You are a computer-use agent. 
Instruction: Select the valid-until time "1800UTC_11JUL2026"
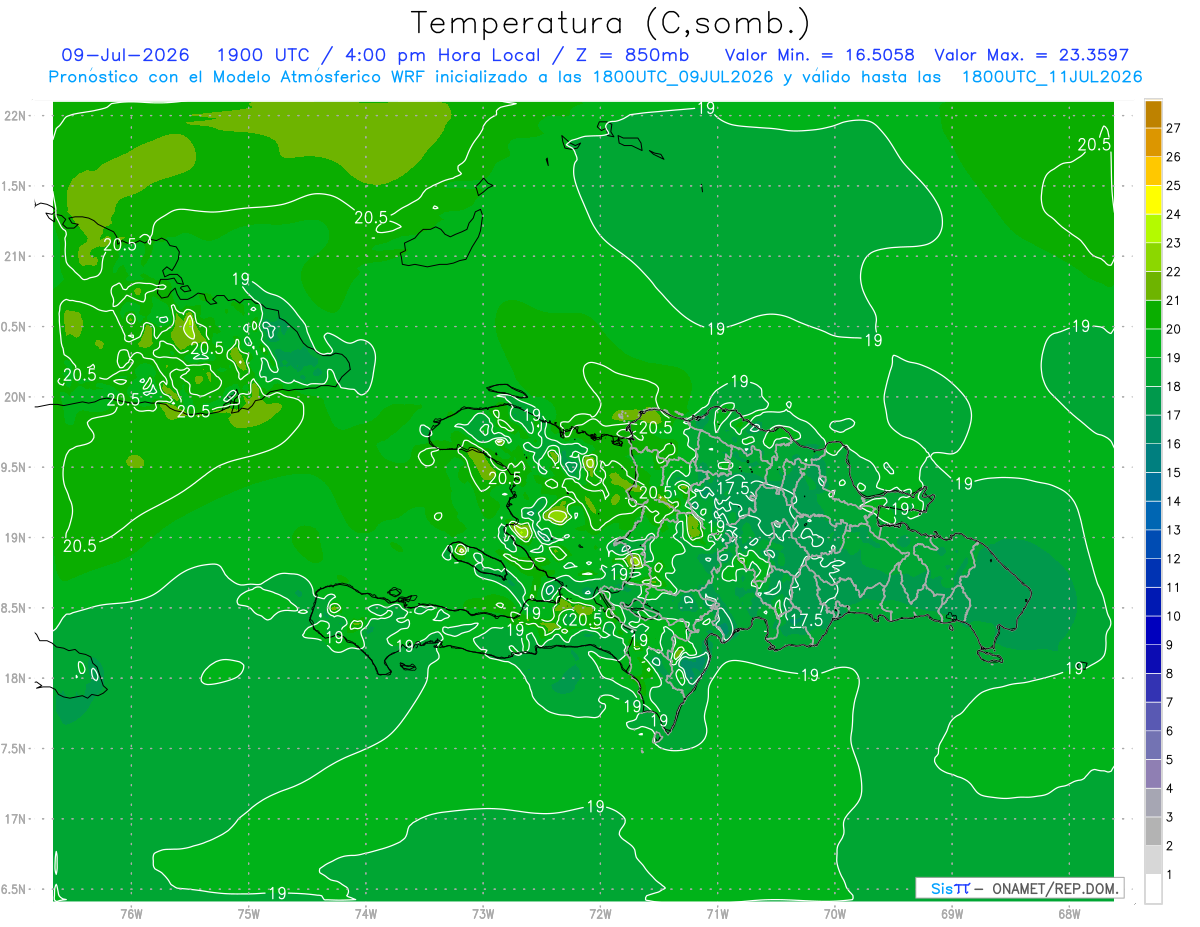click(x=1052, y=77)
